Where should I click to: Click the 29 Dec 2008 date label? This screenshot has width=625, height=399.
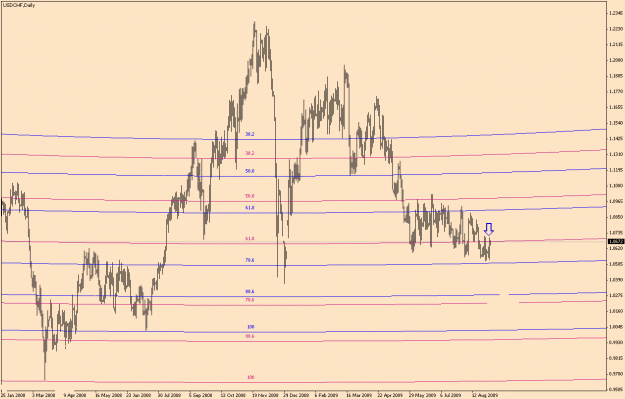296,395
